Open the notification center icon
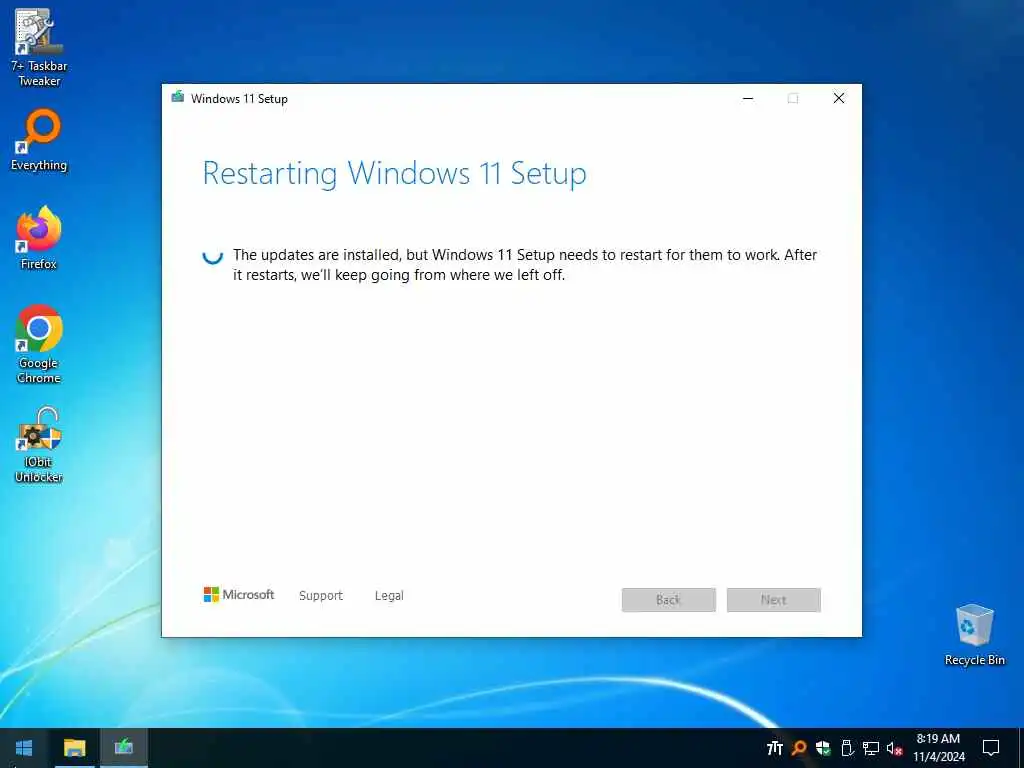 [991, 748]
